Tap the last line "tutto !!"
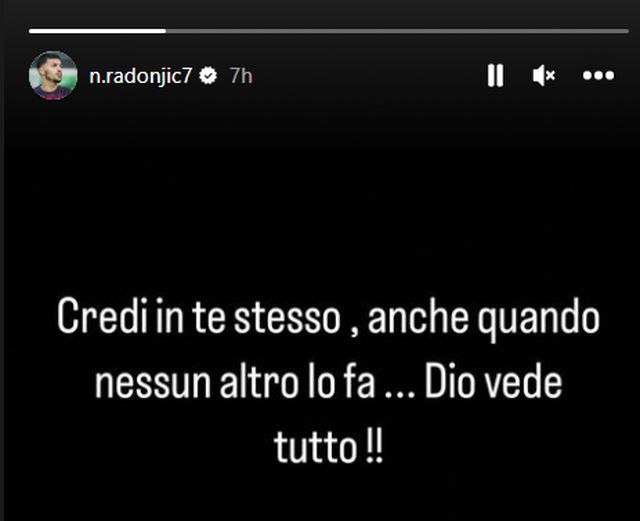640x521 pixels. pyautogui.click(x=329, y=446)
